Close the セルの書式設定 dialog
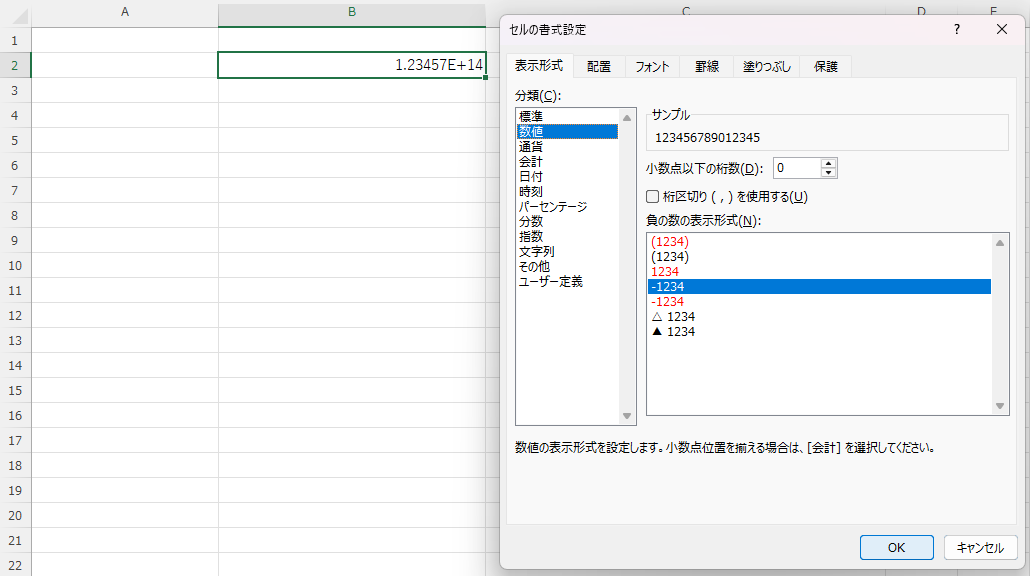This screenshot has width=1030, height=576. point(1001,30)
